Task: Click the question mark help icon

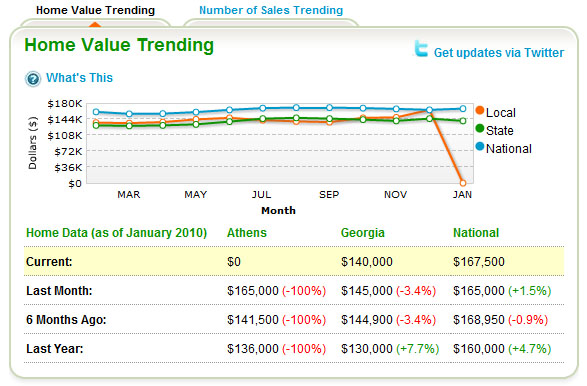Action: (x=33, y=79)
